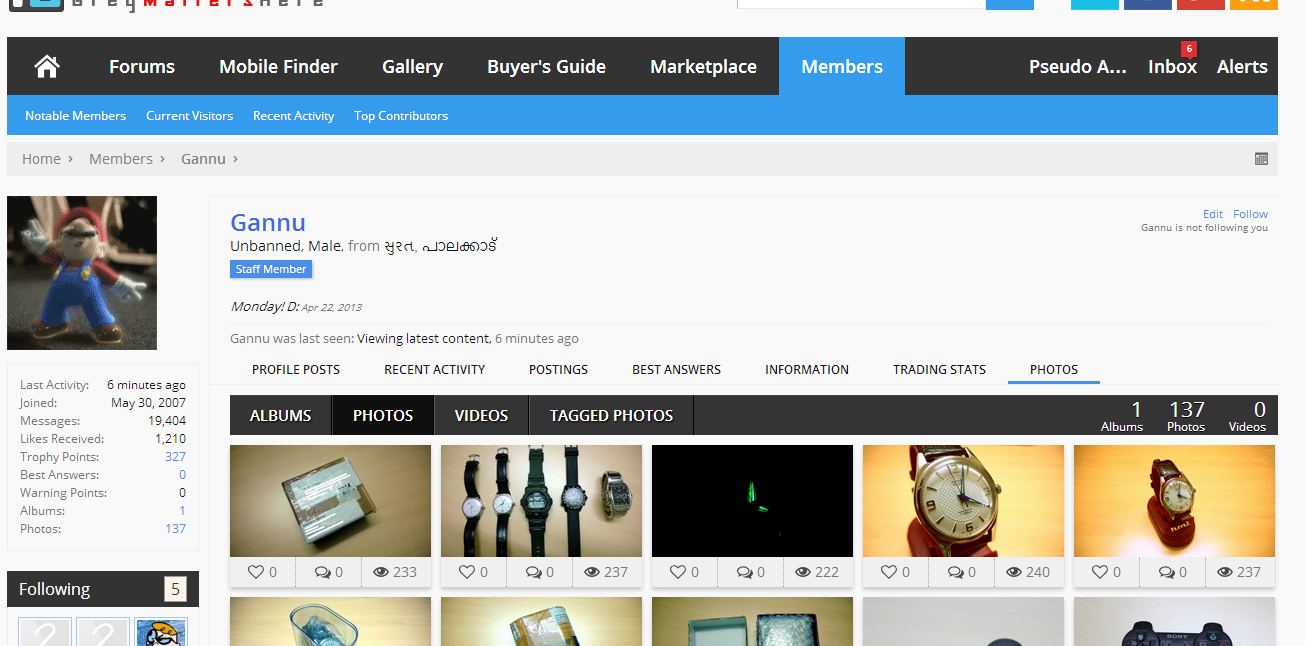
Task: Switch to Postings tab
Action: (558, 369)
